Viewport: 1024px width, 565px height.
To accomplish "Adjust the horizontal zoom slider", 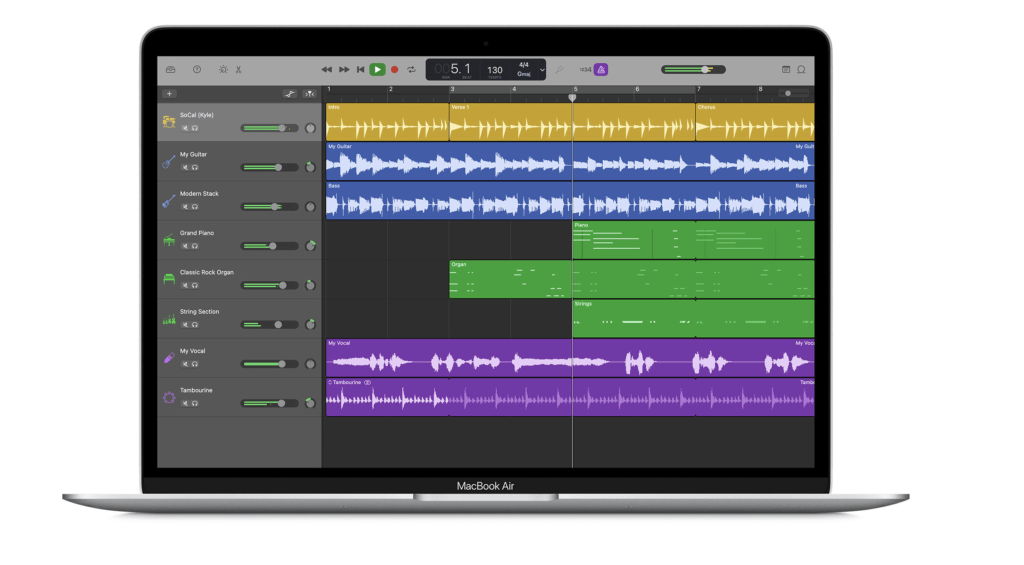I will click(x=793, y=93).
